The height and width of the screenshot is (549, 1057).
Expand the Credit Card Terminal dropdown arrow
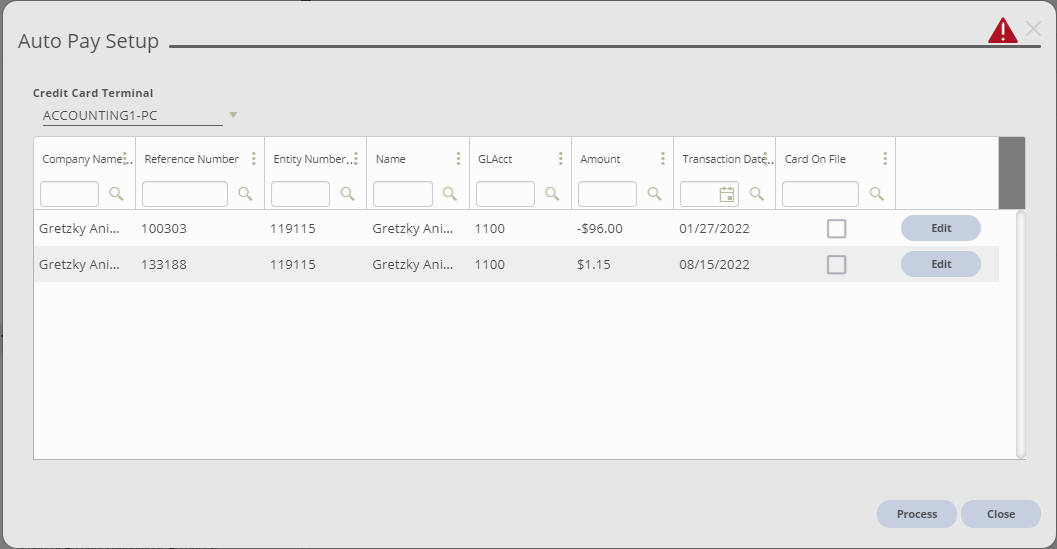pyautogui.click(x=233, y=115)
